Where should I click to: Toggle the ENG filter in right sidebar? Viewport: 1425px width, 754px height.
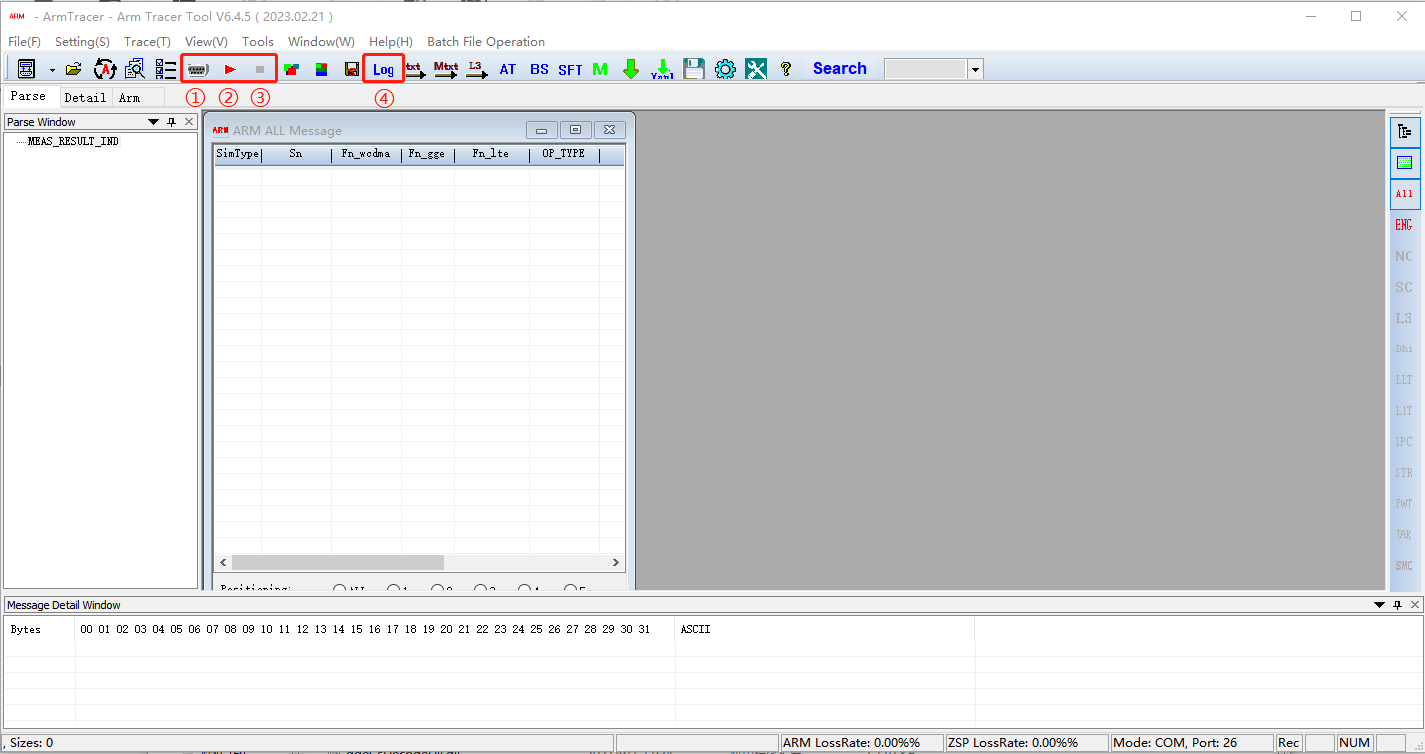tap(1404, 225)
